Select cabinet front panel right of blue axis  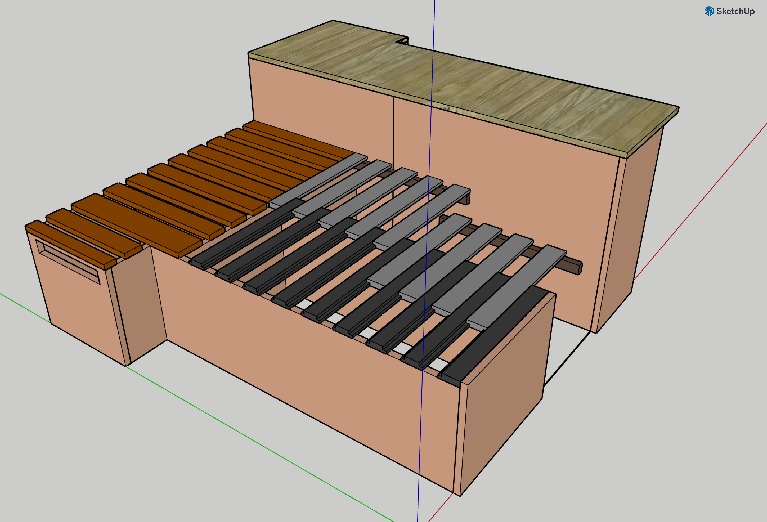tap(519, 196)
